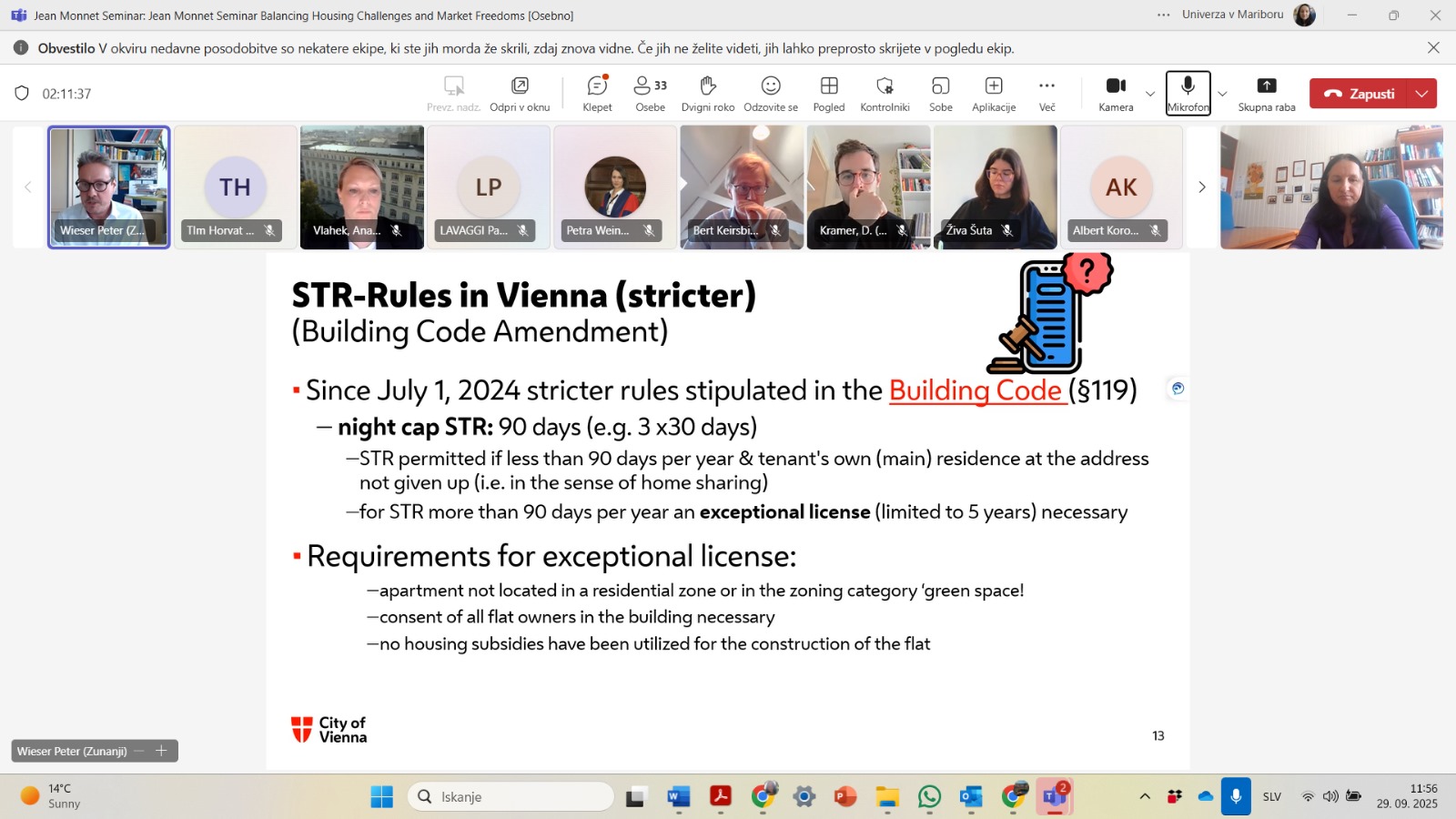
Task: Raise hand with Dvigni roko
Action: 707,93
